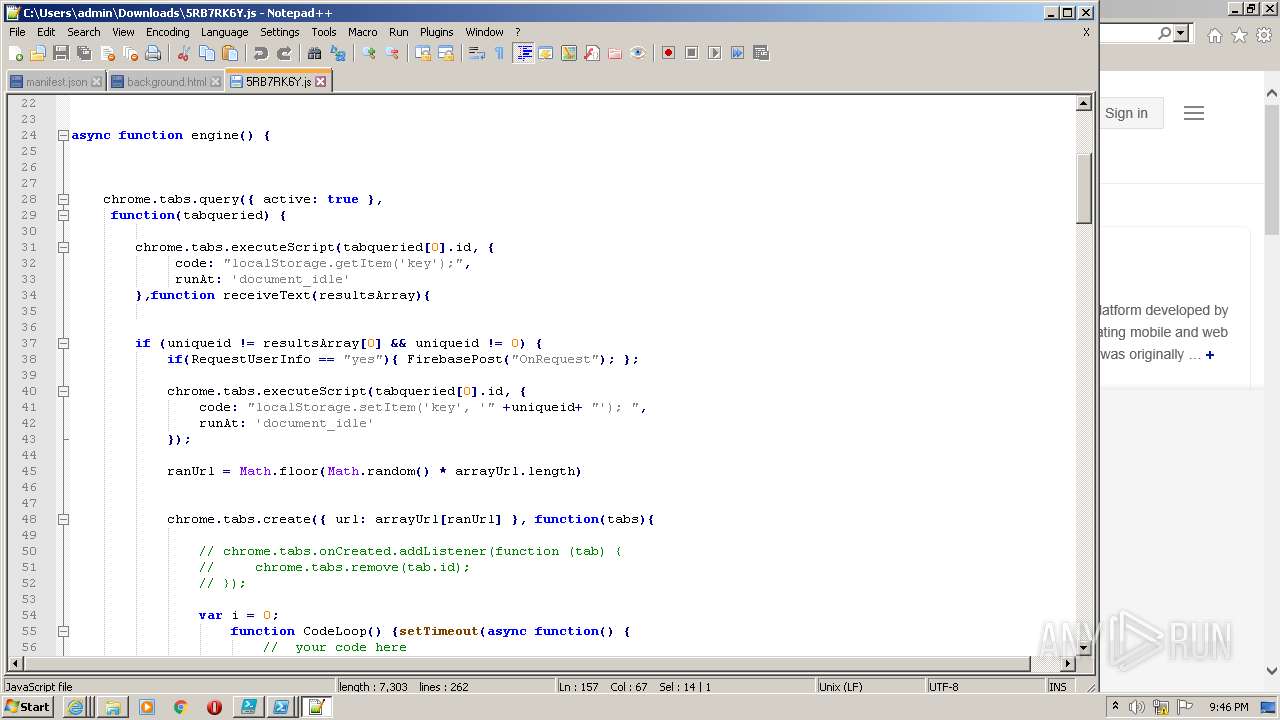Image resolution: width=1280 pixels, height=720 pixels.
Task: Click the Redo toolbar icon
Action: point(284,53)
